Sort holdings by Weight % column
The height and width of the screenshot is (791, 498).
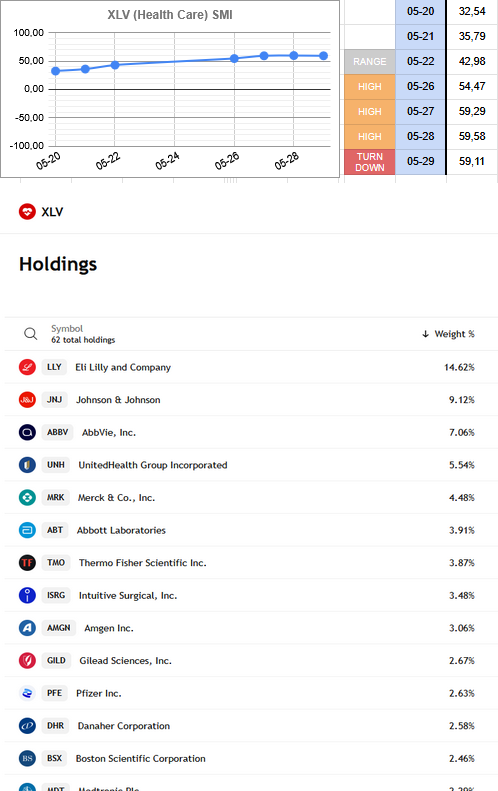449,334
